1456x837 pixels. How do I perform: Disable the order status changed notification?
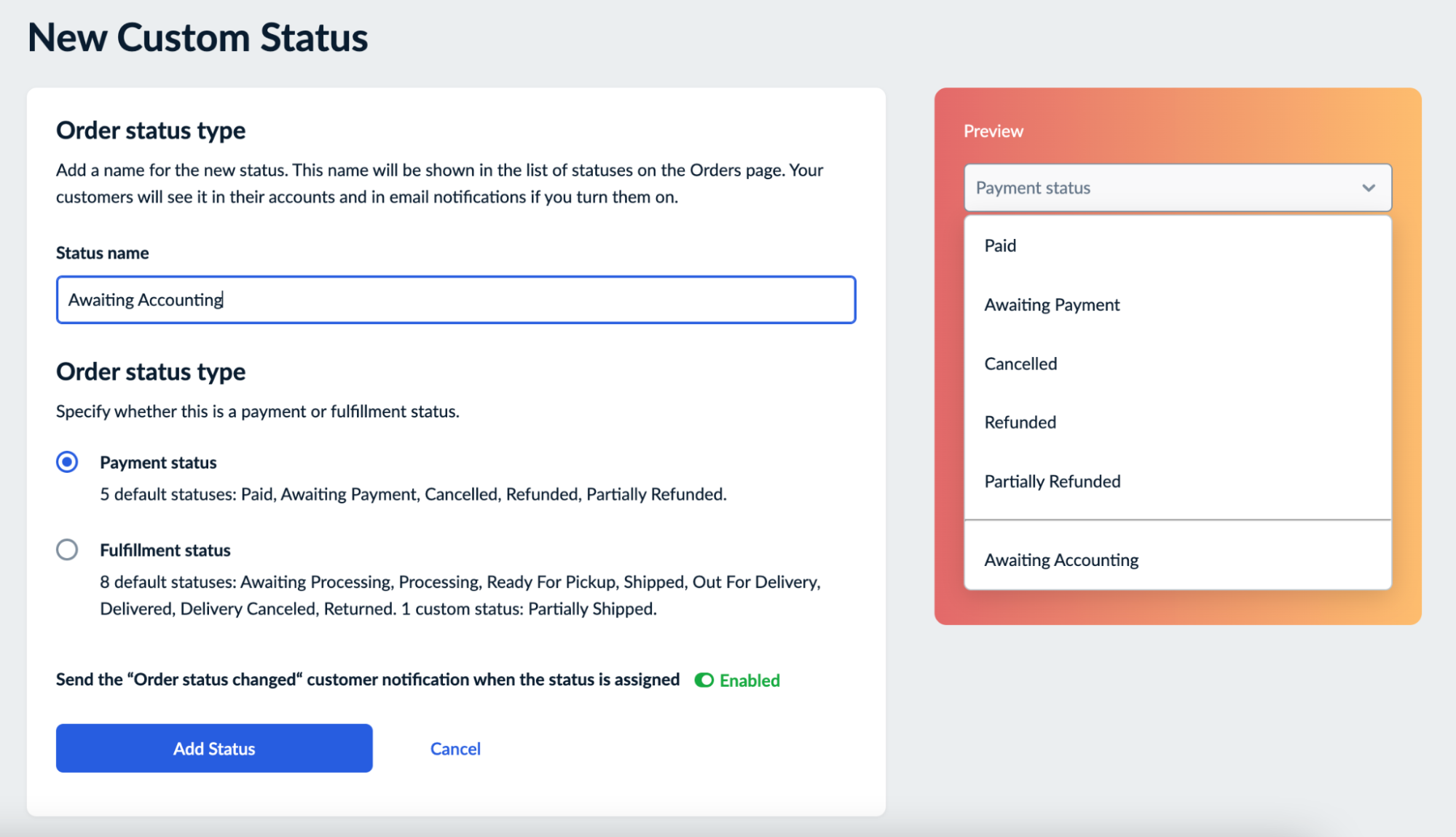point(703,680)
